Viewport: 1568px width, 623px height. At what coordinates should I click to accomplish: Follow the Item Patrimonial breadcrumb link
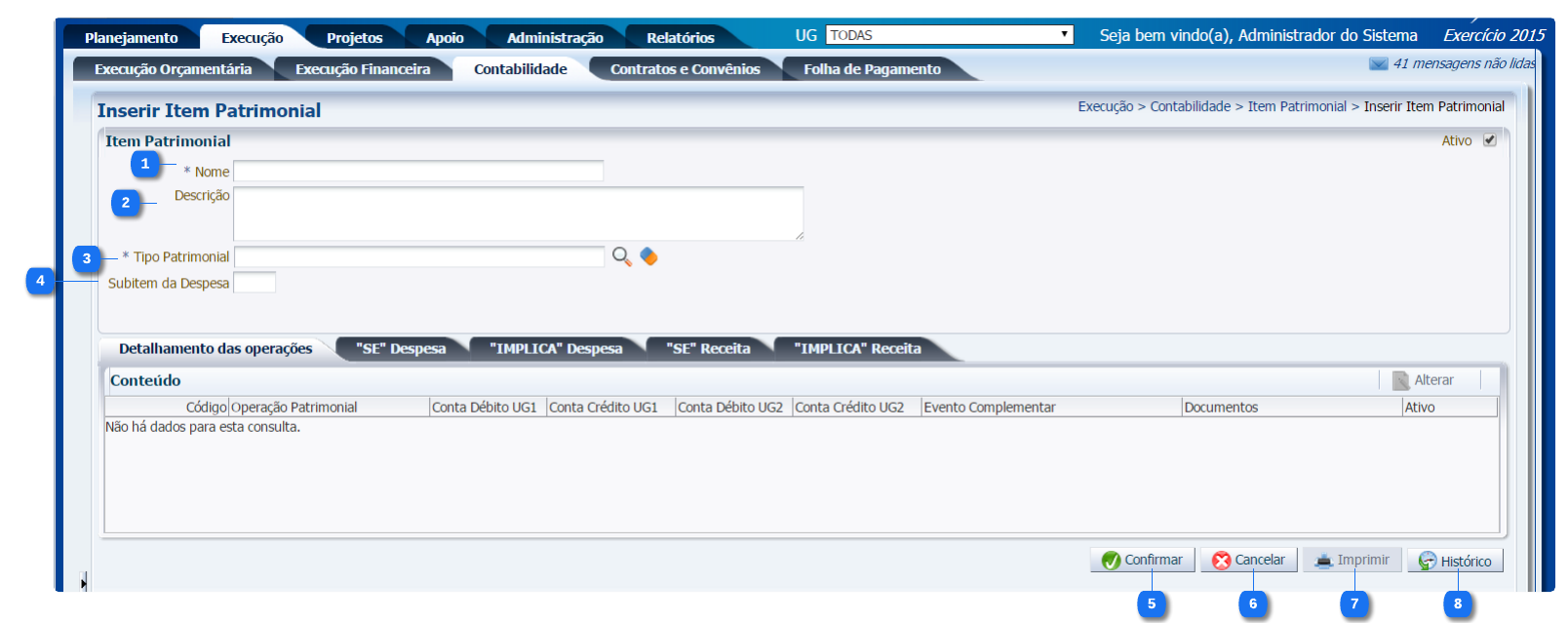(1296, 106)
